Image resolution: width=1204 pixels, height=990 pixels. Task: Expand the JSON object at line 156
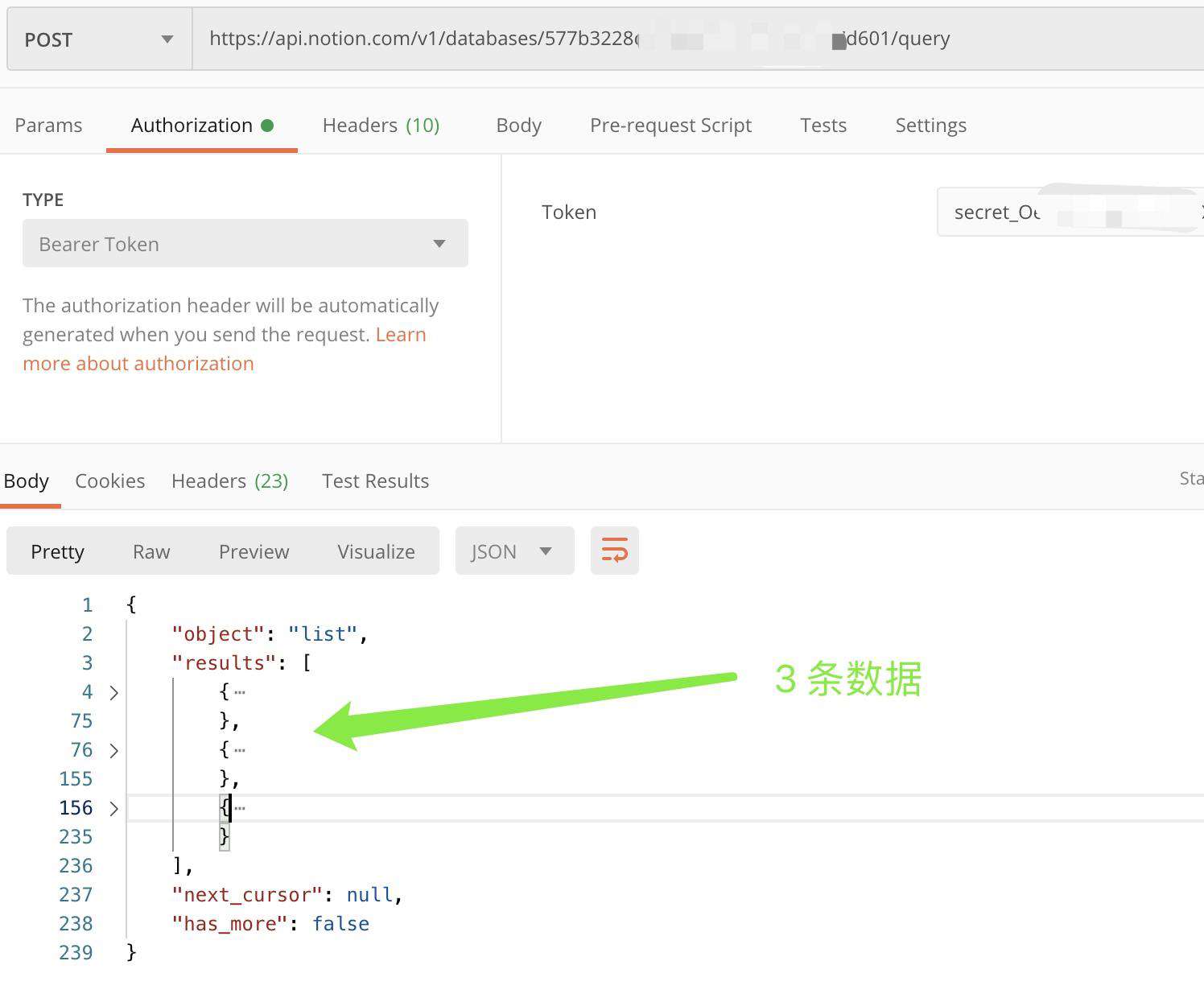click(x=113, y=808)
